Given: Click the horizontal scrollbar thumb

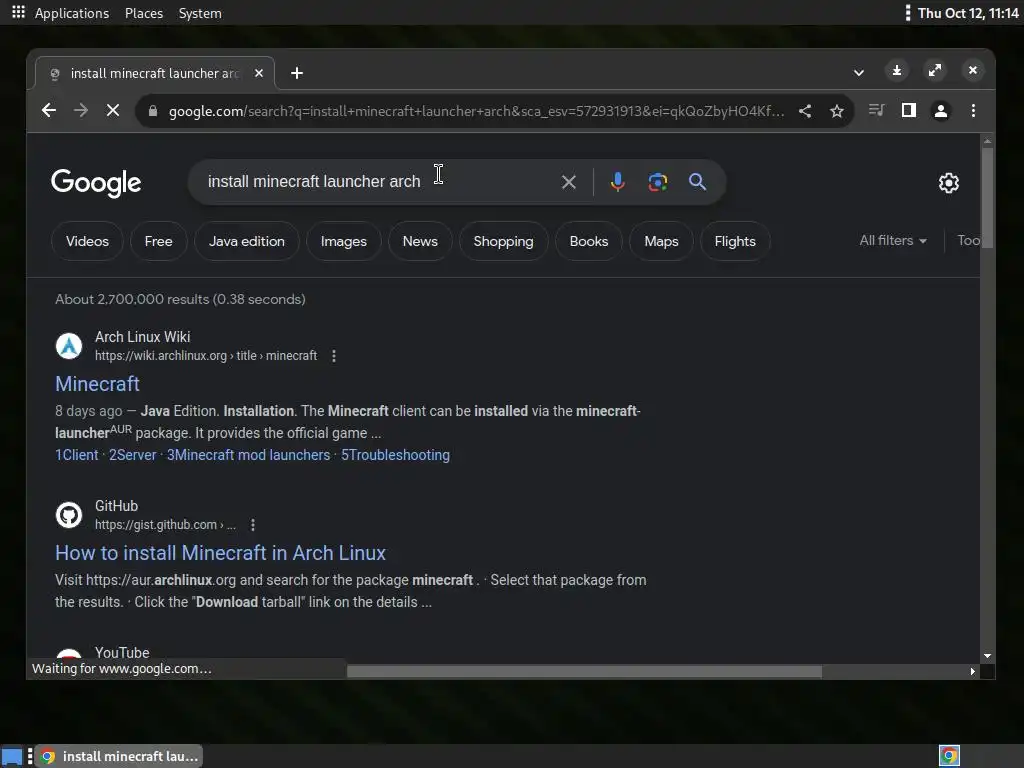Looking at the screenshot, I should point(584,671).
